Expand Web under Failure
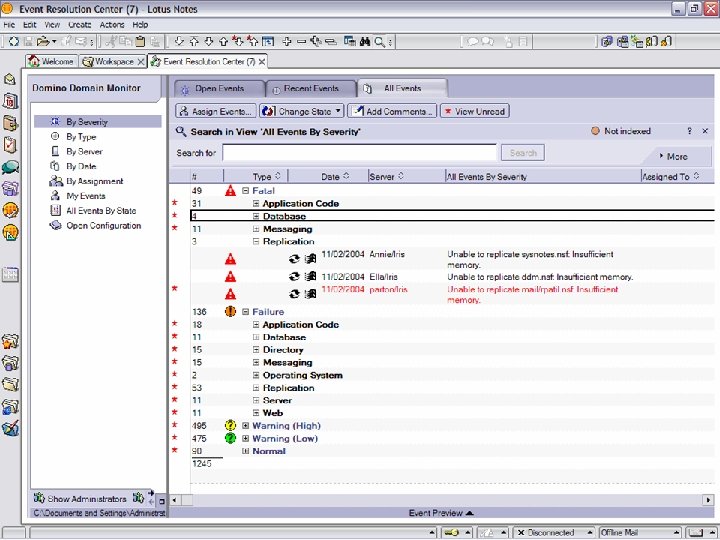Image resolution: width=720 pixels, height=540 pixels. coord(256,413)
